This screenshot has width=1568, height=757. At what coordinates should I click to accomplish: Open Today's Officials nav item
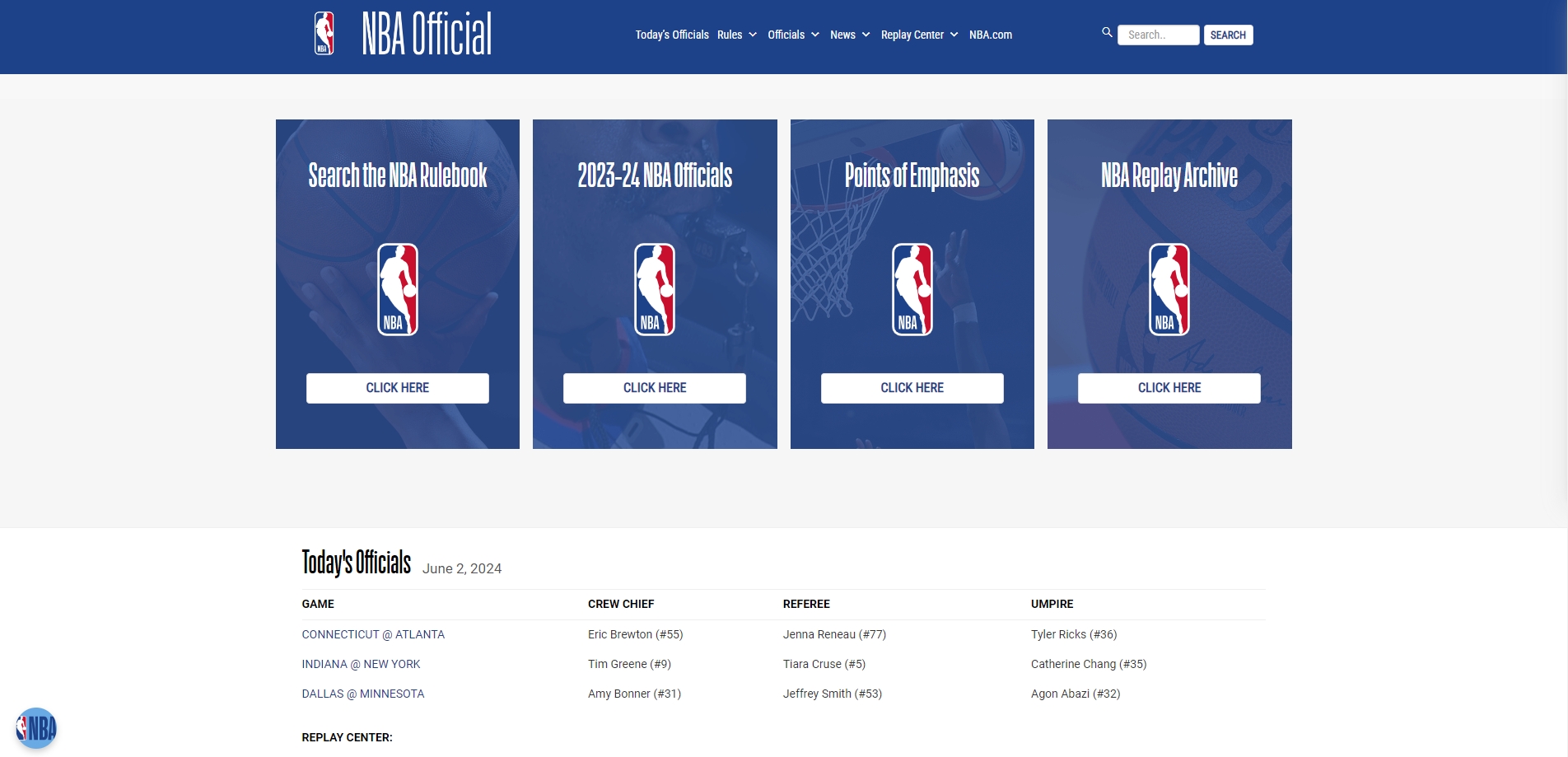672,35
